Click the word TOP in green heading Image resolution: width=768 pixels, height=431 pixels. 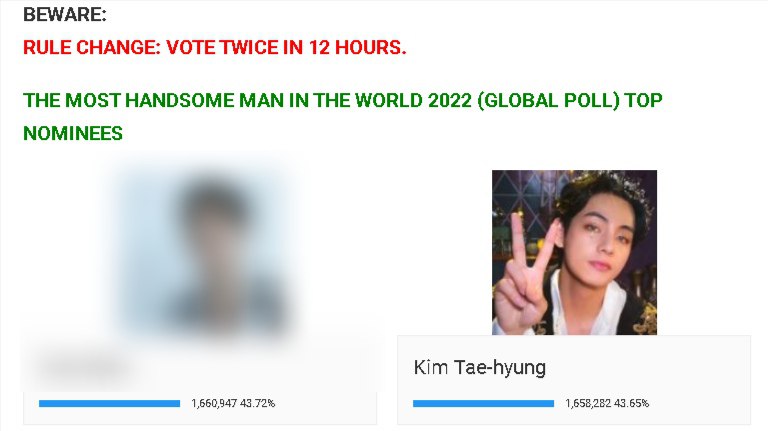644,100
